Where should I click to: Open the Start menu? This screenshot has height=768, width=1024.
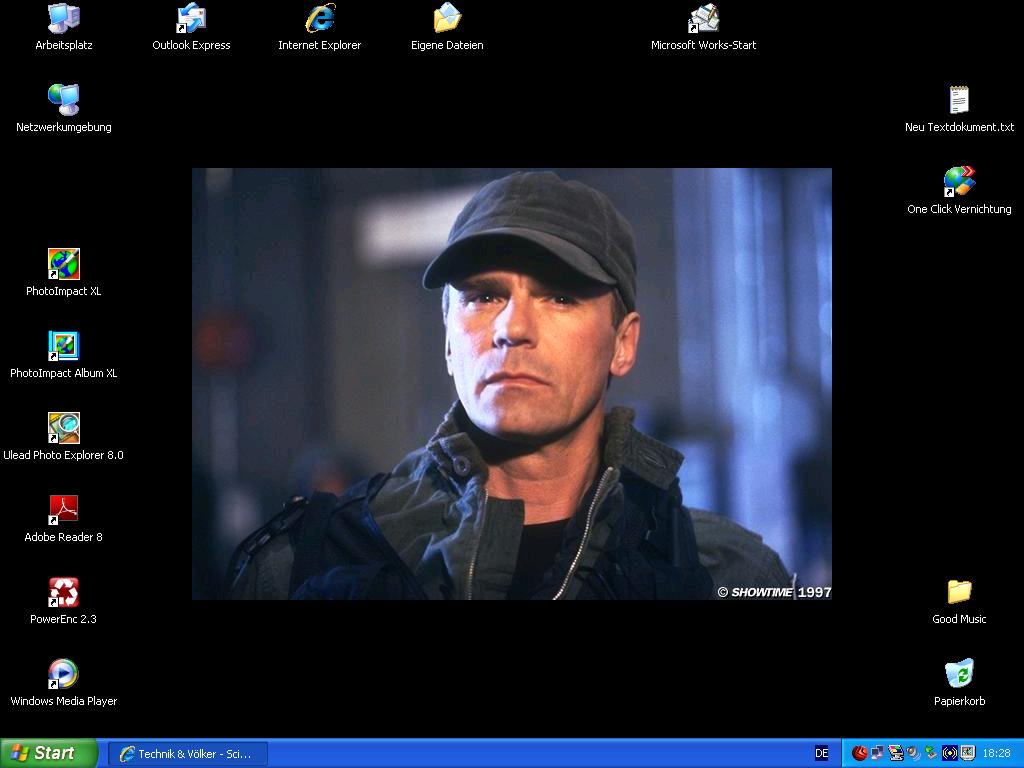click(x=48, y=753)
